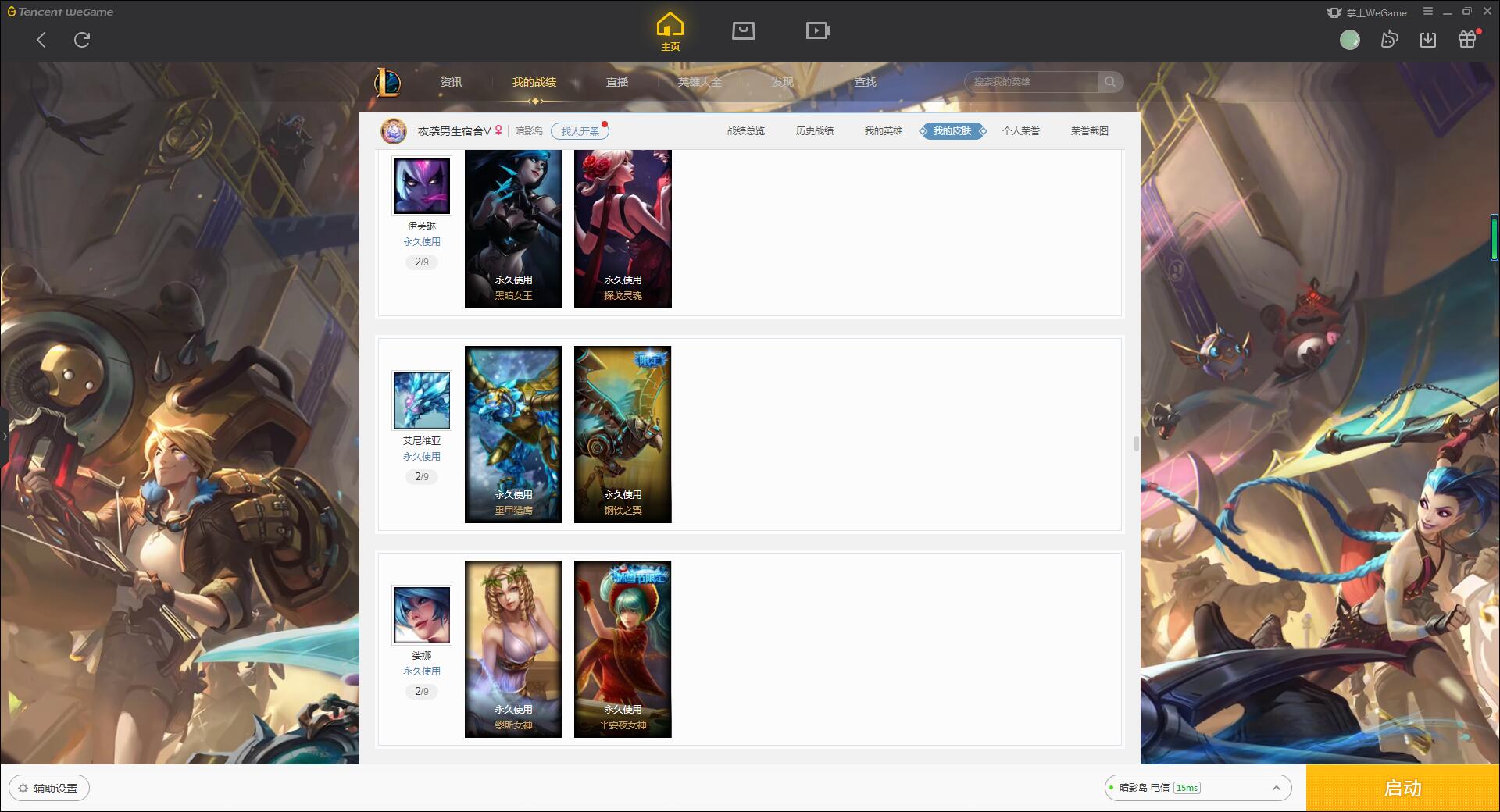Screen dimensions: 1500x812
Task: Switch to the 发现 tab
Action: [x=783, y=82]
